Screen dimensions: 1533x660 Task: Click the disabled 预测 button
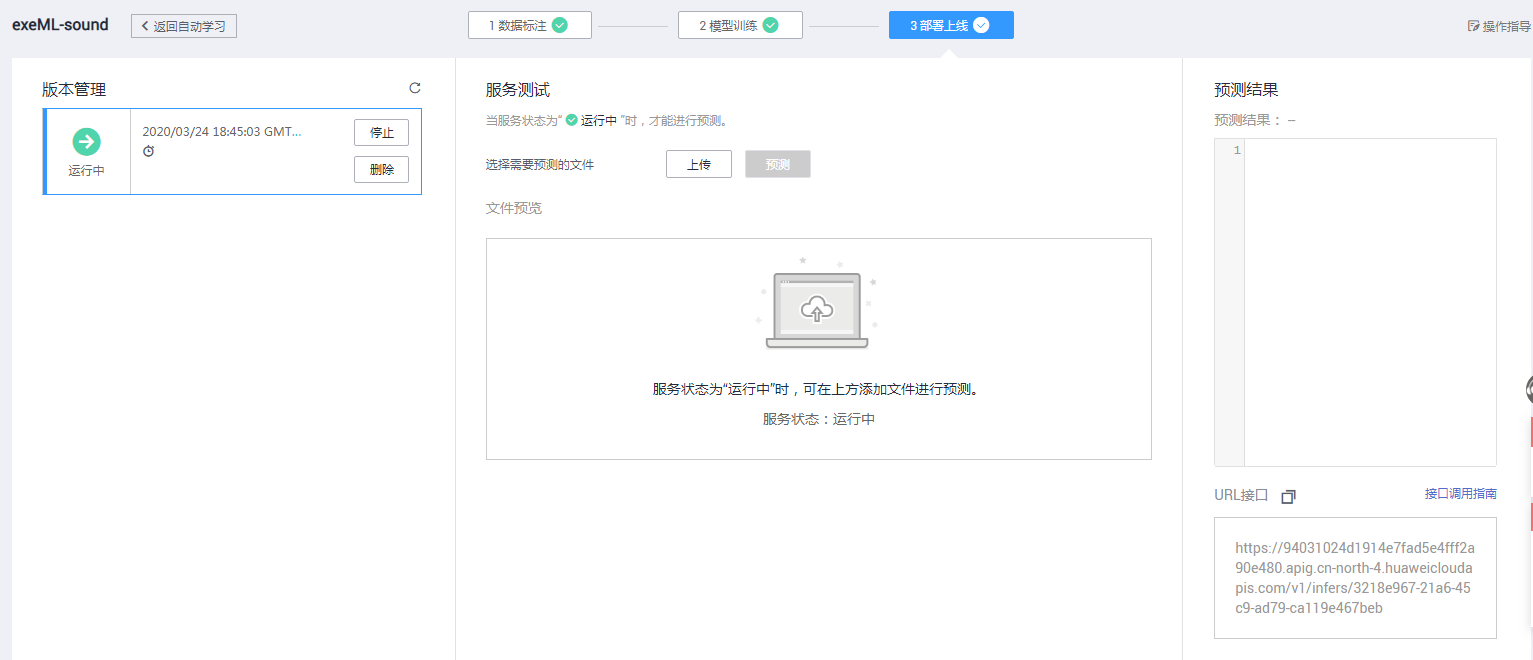coord(777,163)
